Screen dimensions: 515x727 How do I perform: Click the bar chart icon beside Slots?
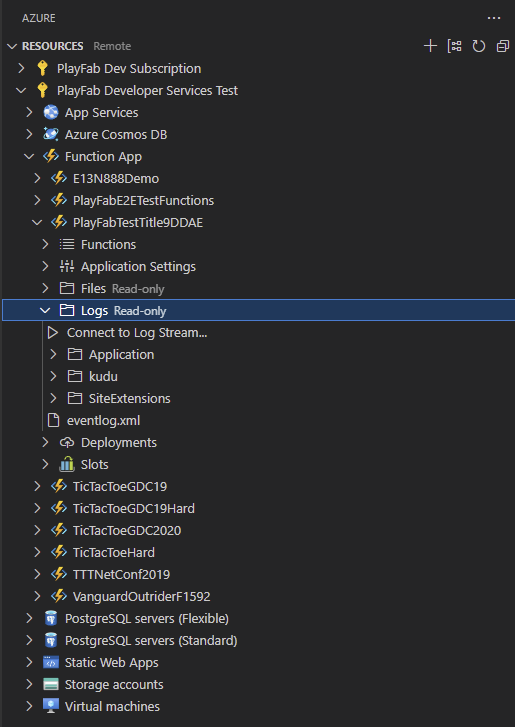point(67,464)
